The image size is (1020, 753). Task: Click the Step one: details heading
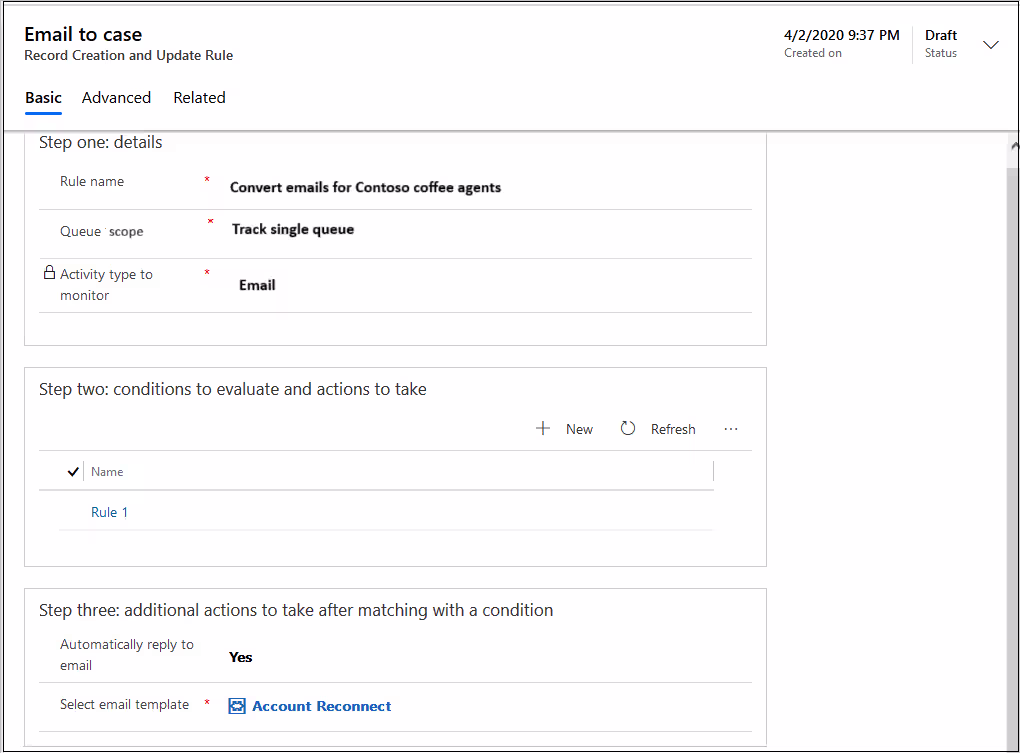(101, 142)
